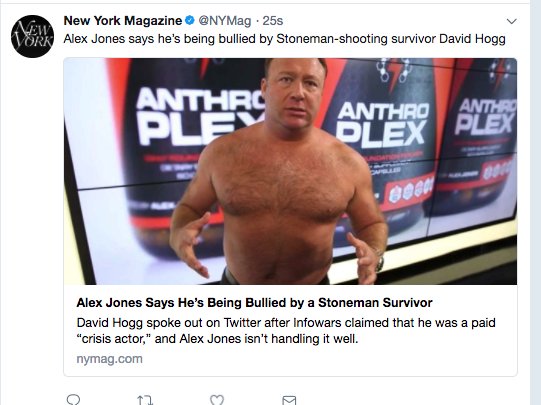Click the wristwatch in the photo
This screenshot has height=405, width=541.
click(380, 260)
